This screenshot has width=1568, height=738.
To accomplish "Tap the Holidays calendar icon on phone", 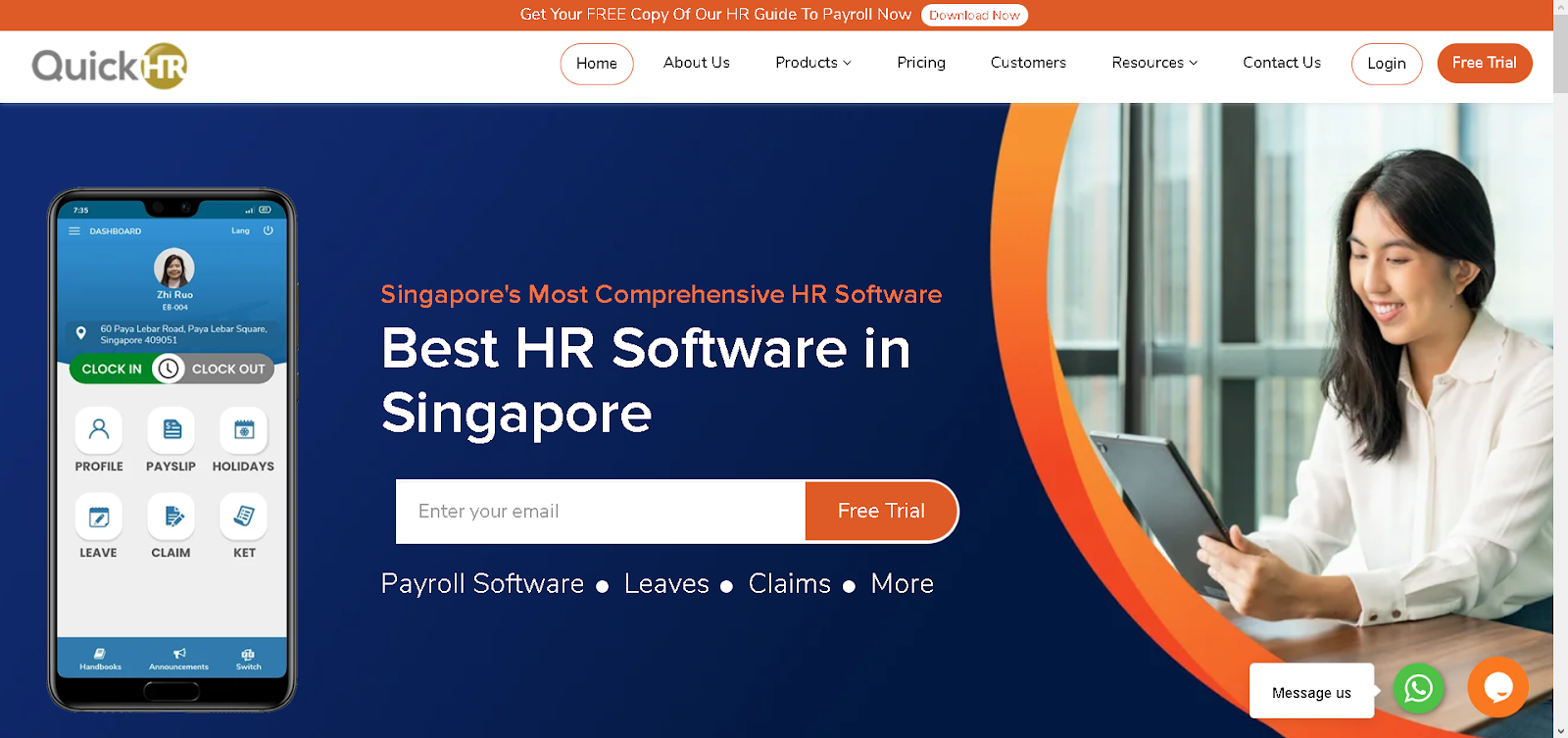I will [244, 429].
